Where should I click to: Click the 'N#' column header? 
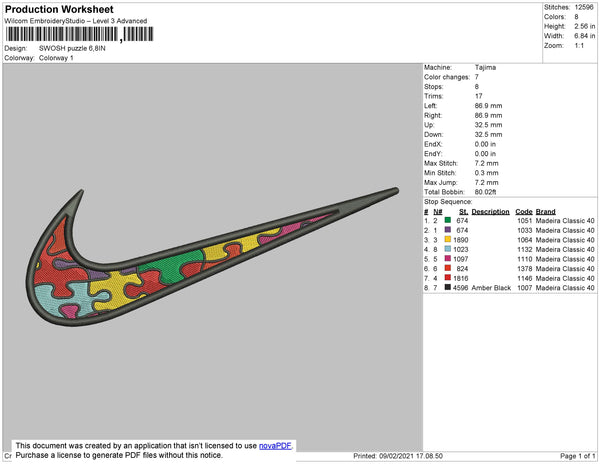438,212
